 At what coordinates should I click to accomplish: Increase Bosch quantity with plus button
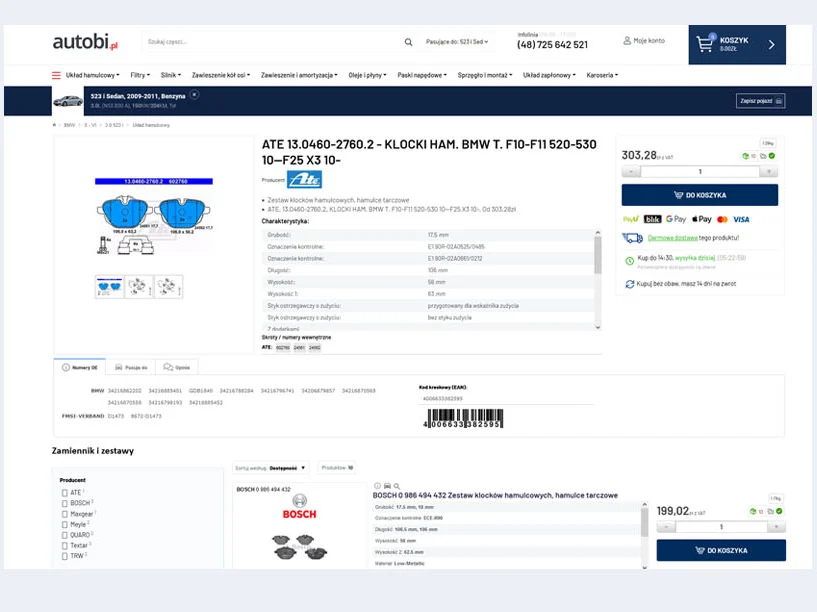(x=776, y=527)
